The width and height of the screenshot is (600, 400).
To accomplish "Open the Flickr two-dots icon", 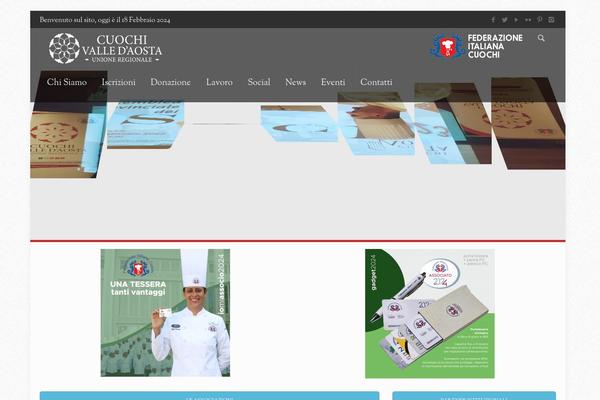I will tap(528, 20).
